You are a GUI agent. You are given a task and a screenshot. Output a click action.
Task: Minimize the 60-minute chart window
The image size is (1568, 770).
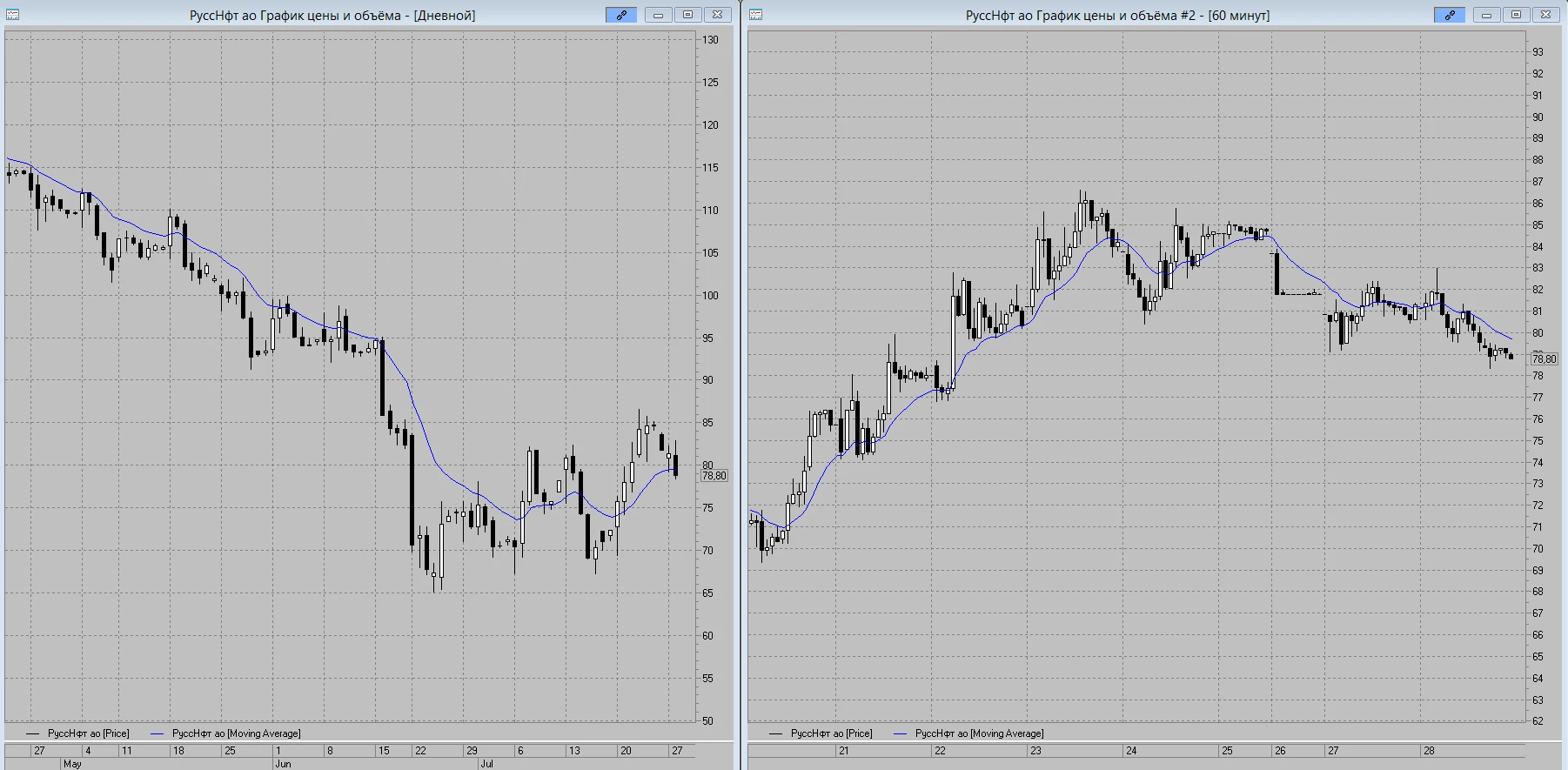click(1487, 15)
